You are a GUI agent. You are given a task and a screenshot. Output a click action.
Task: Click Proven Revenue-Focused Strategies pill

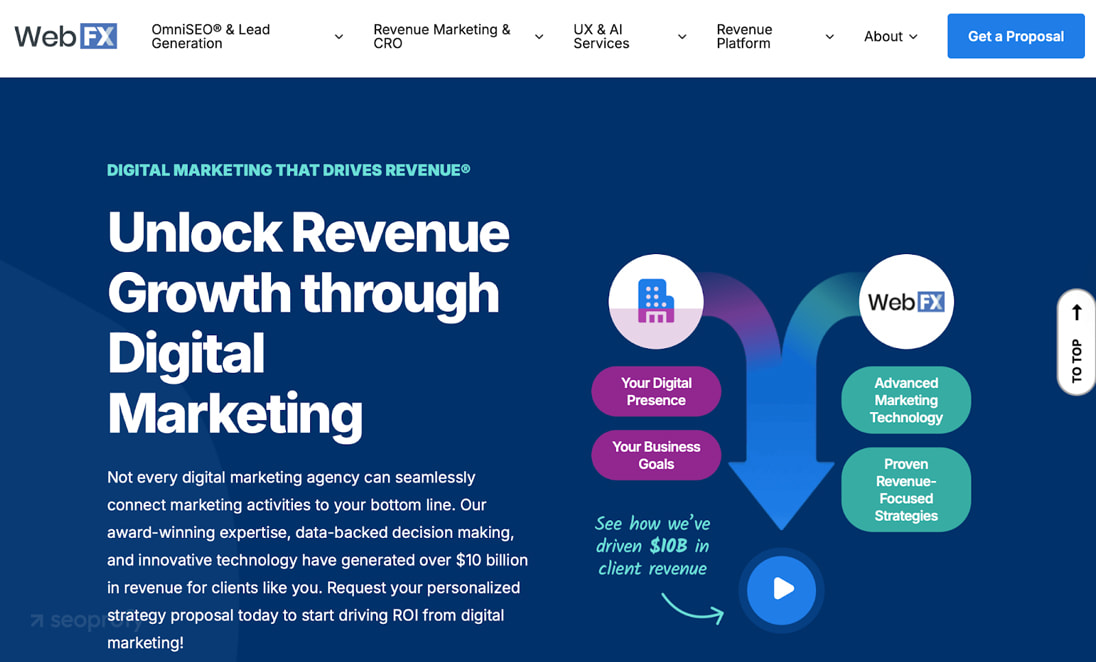[906, 490]
